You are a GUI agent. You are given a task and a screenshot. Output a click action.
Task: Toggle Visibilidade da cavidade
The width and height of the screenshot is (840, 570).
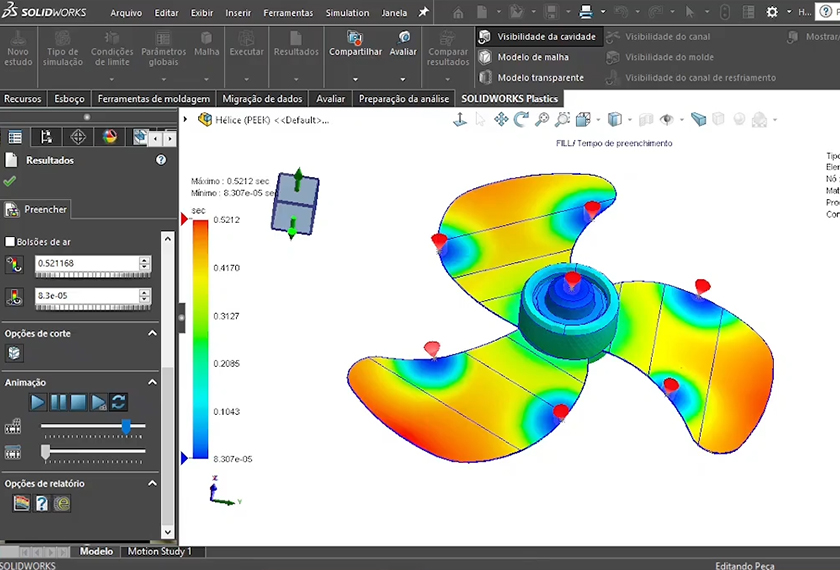pyautogui.click(x=539, y=36)
